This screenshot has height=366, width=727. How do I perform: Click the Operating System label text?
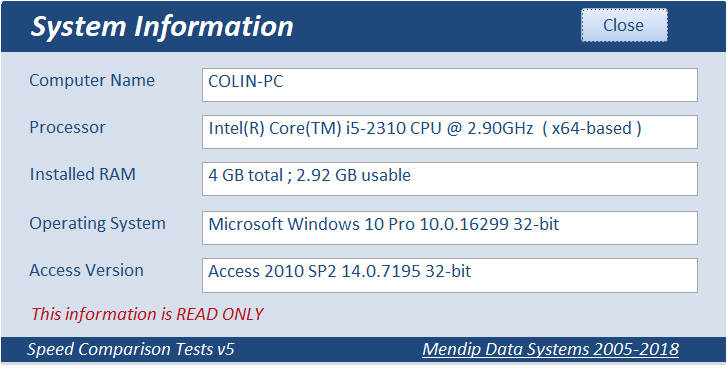click(x=97, y=224)
